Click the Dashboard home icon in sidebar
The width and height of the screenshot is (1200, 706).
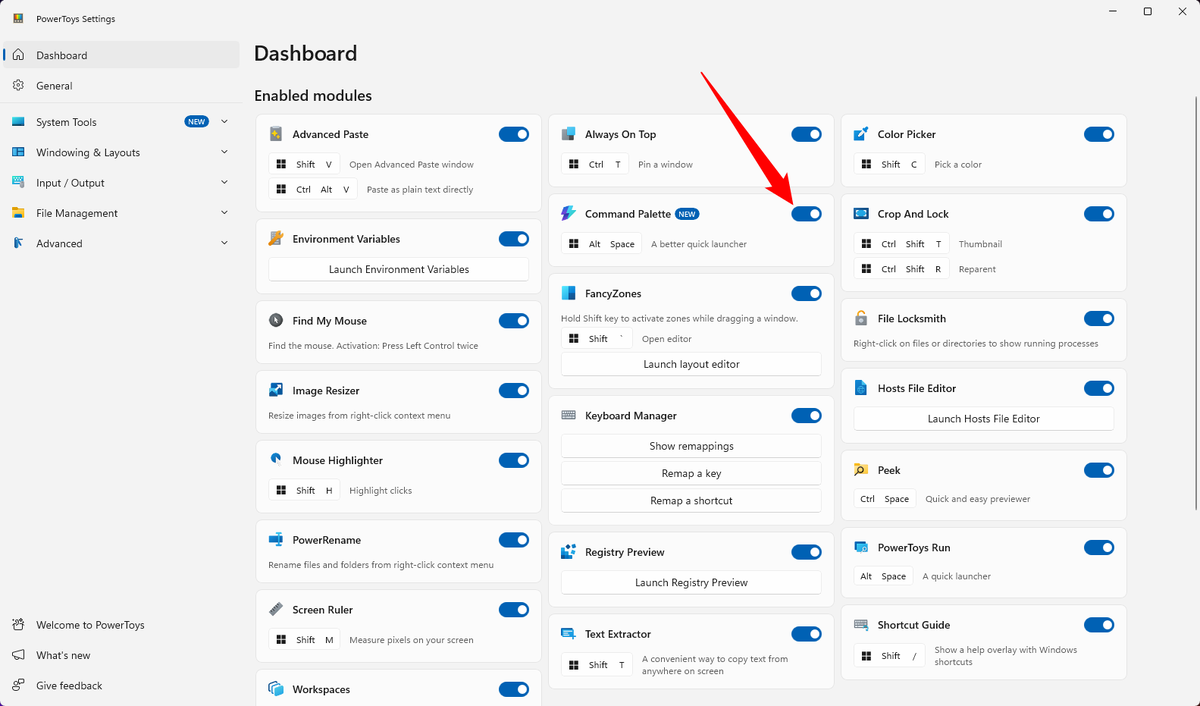pos(18,55)
